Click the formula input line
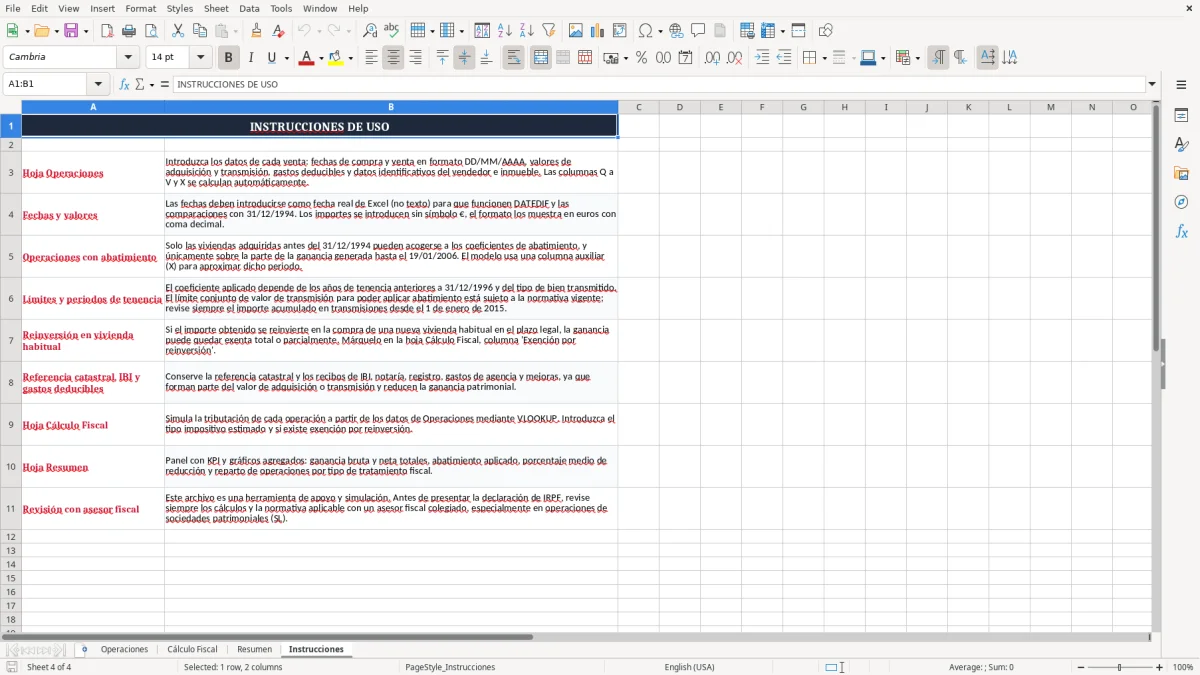This screenshot has width=1200, height=675. 659,84
